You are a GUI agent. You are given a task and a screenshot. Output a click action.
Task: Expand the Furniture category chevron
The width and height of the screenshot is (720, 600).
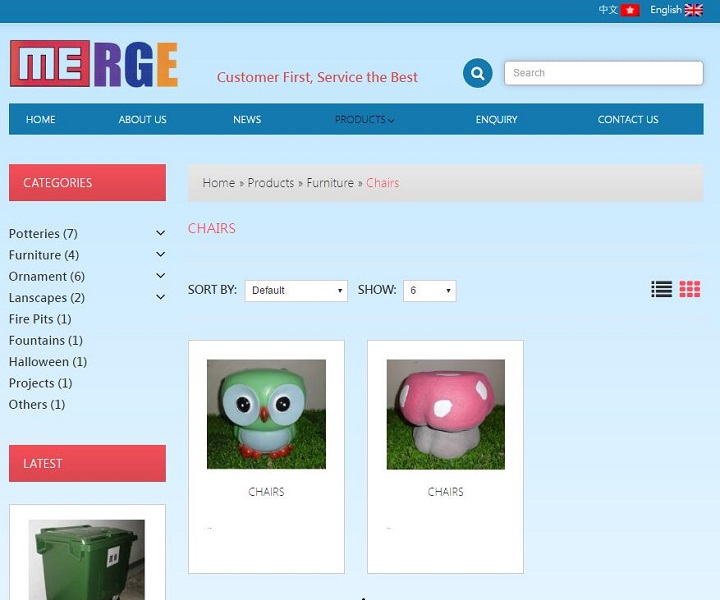pyautogui.click(x=160, y=254)
